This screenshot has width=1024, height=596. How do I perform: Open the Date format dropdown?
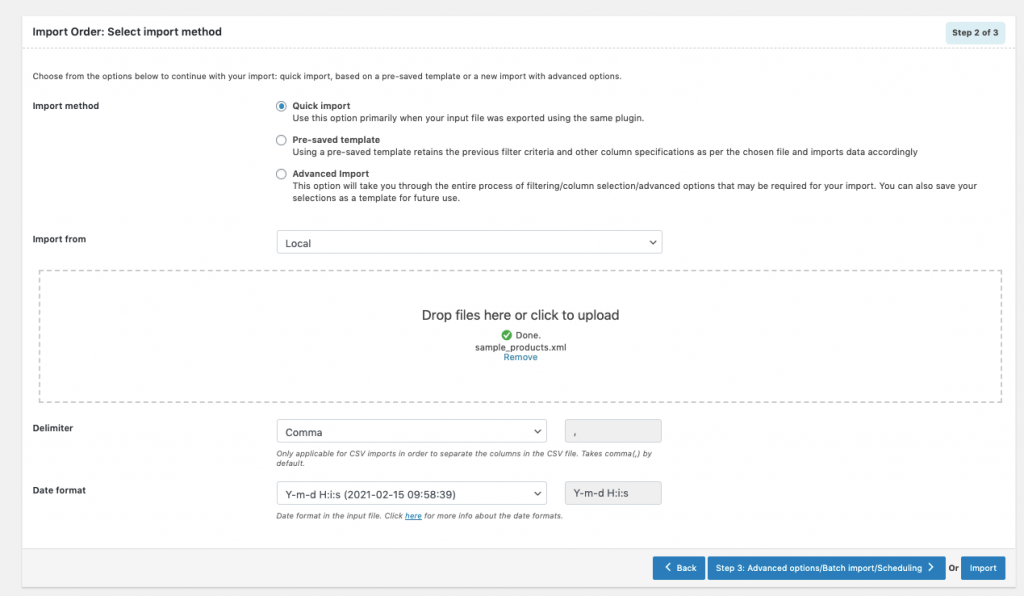[411, 494]
